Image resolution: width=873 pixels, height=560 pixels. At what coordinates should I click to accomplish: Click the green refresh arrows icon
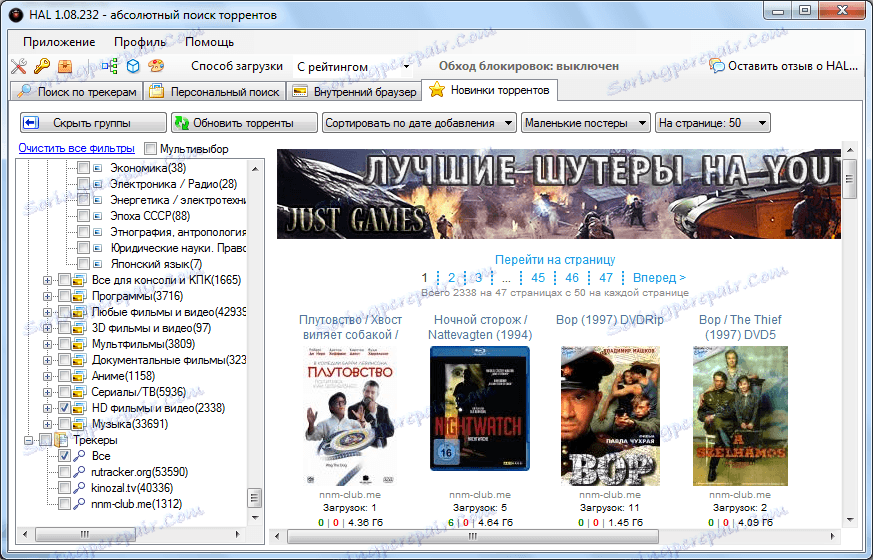pyautogui.click(x=182, y=123)
